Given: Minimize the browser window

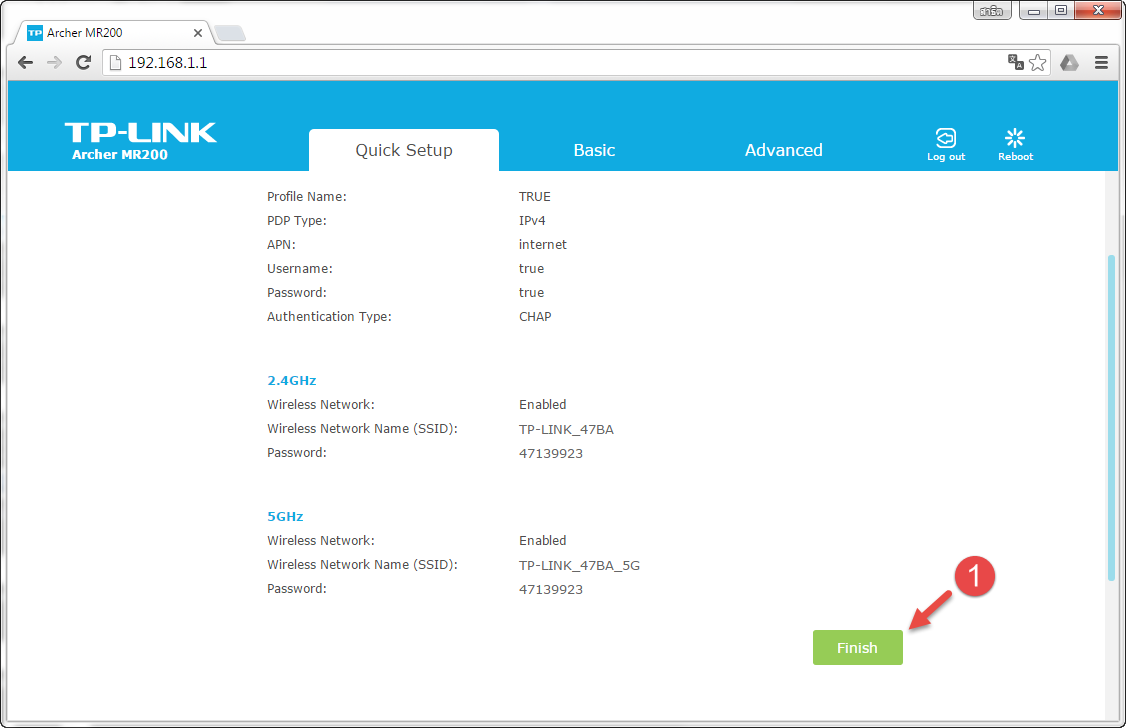Looking at the screenshot, I should point(1033,10).
